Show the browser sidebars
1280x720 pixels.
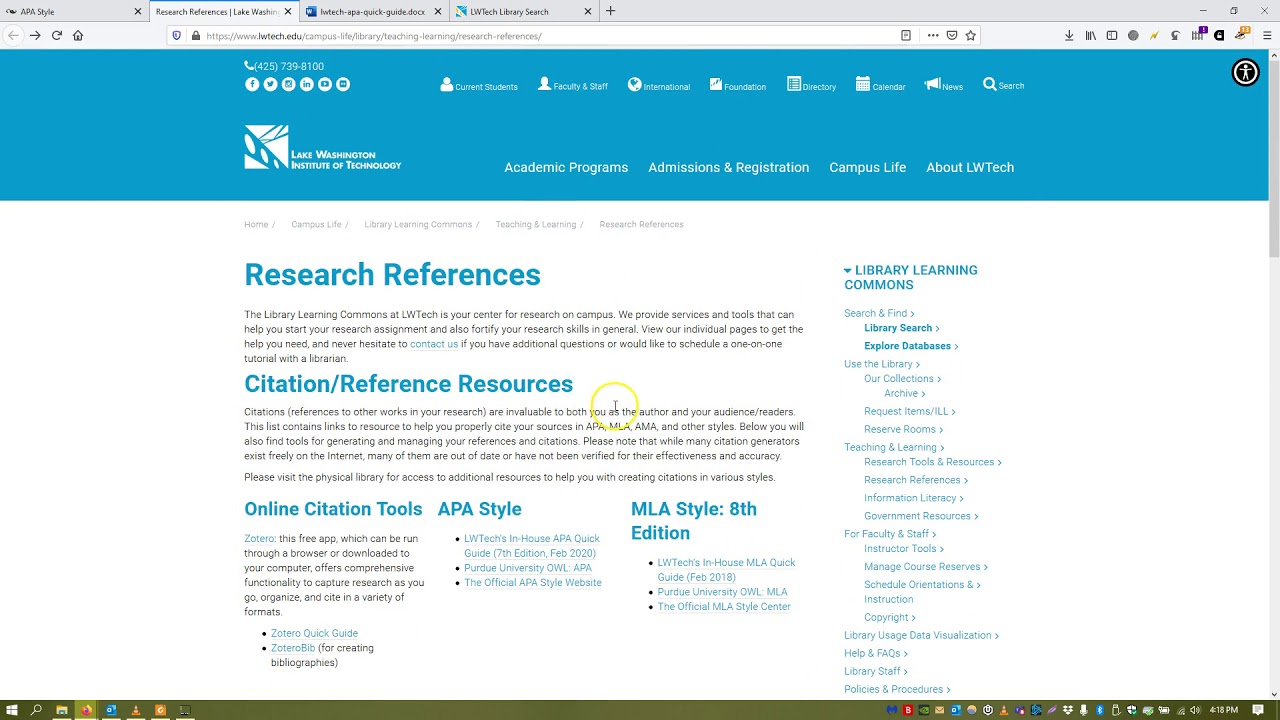point(1112,35)
